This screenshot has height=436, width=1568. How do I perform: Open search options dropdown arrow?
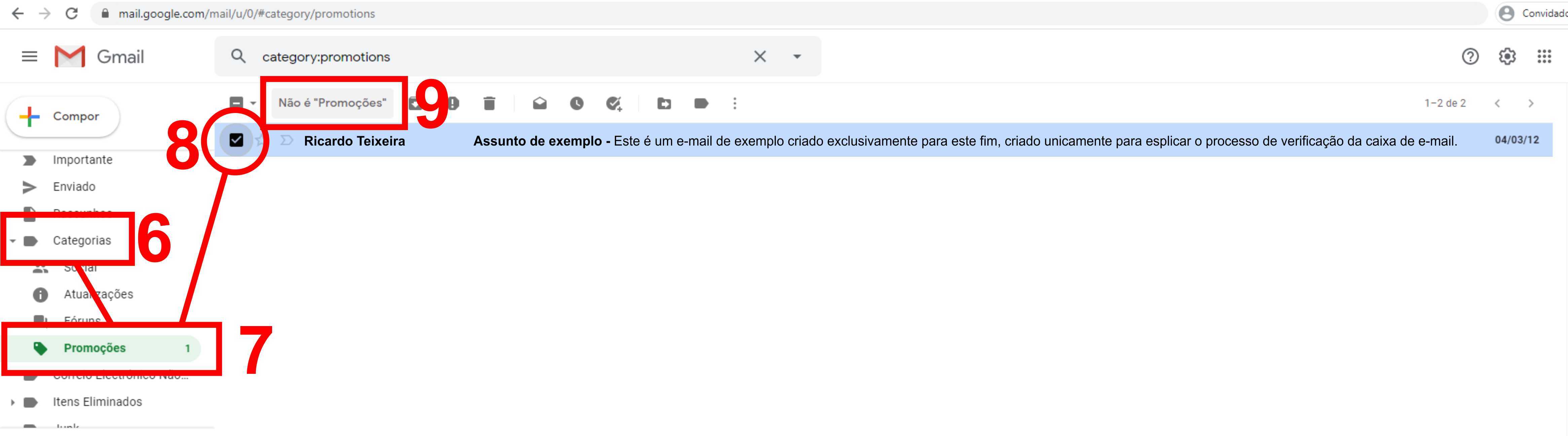coord(797,56)
